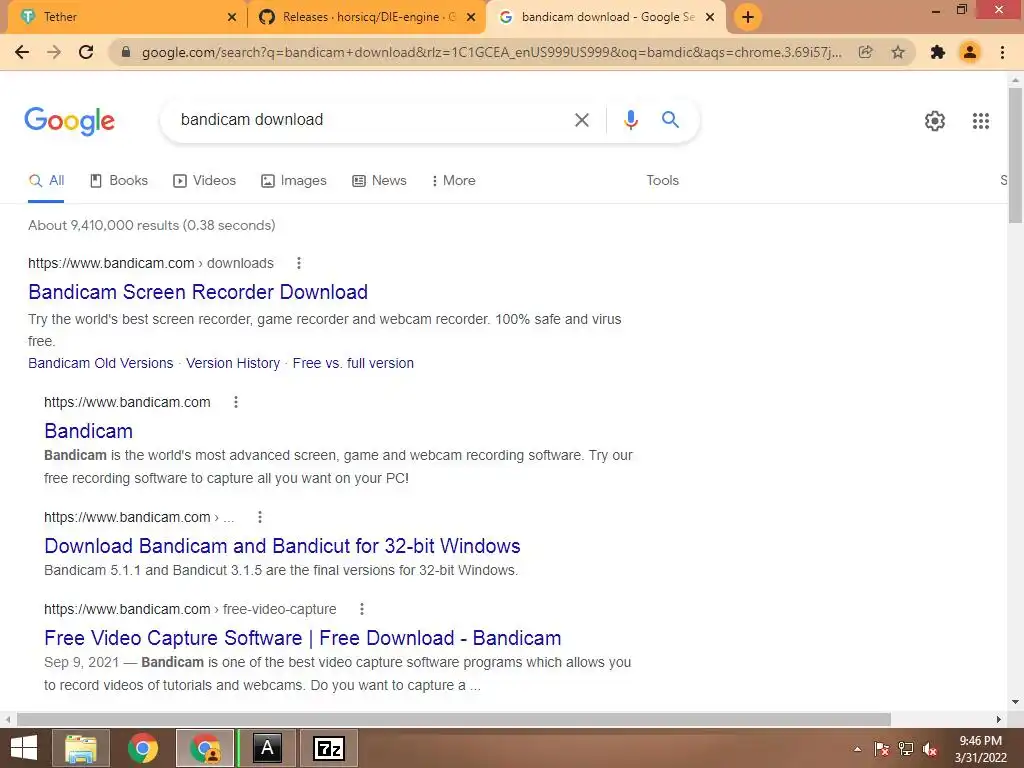This screenshot has width=1024, height=768.
Task: Click the browser forward arrow
Action: point(54,52)
